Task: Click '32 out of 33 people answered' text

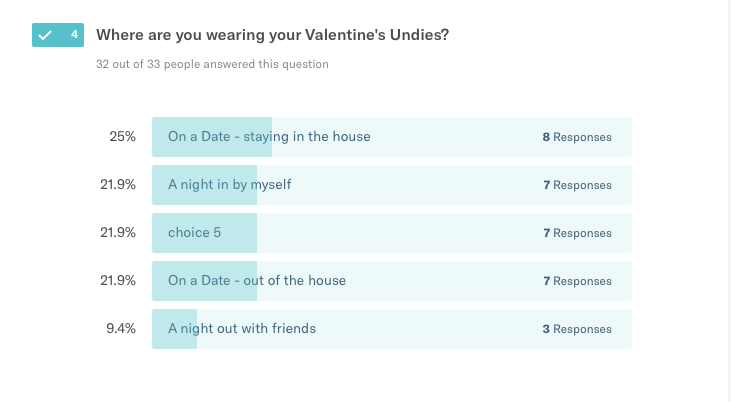Action: [212, 64]
